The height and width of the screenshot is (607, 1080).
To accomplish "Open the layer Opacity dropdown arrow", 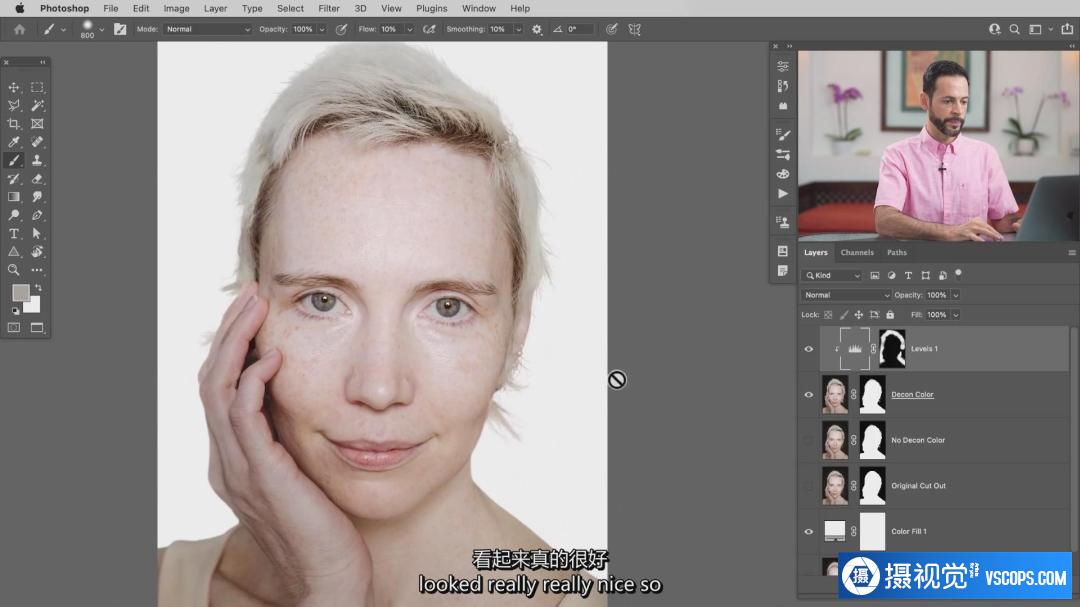I will tap(955, 295).
